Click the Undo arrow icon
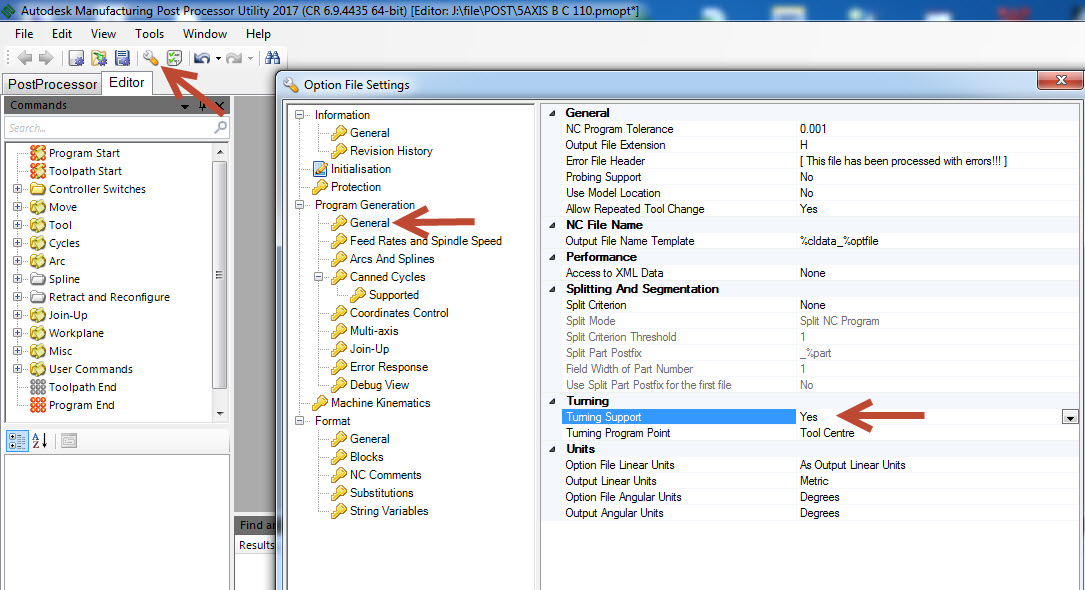The height and width of the screenshot is (590, 1085). [202, 58]
